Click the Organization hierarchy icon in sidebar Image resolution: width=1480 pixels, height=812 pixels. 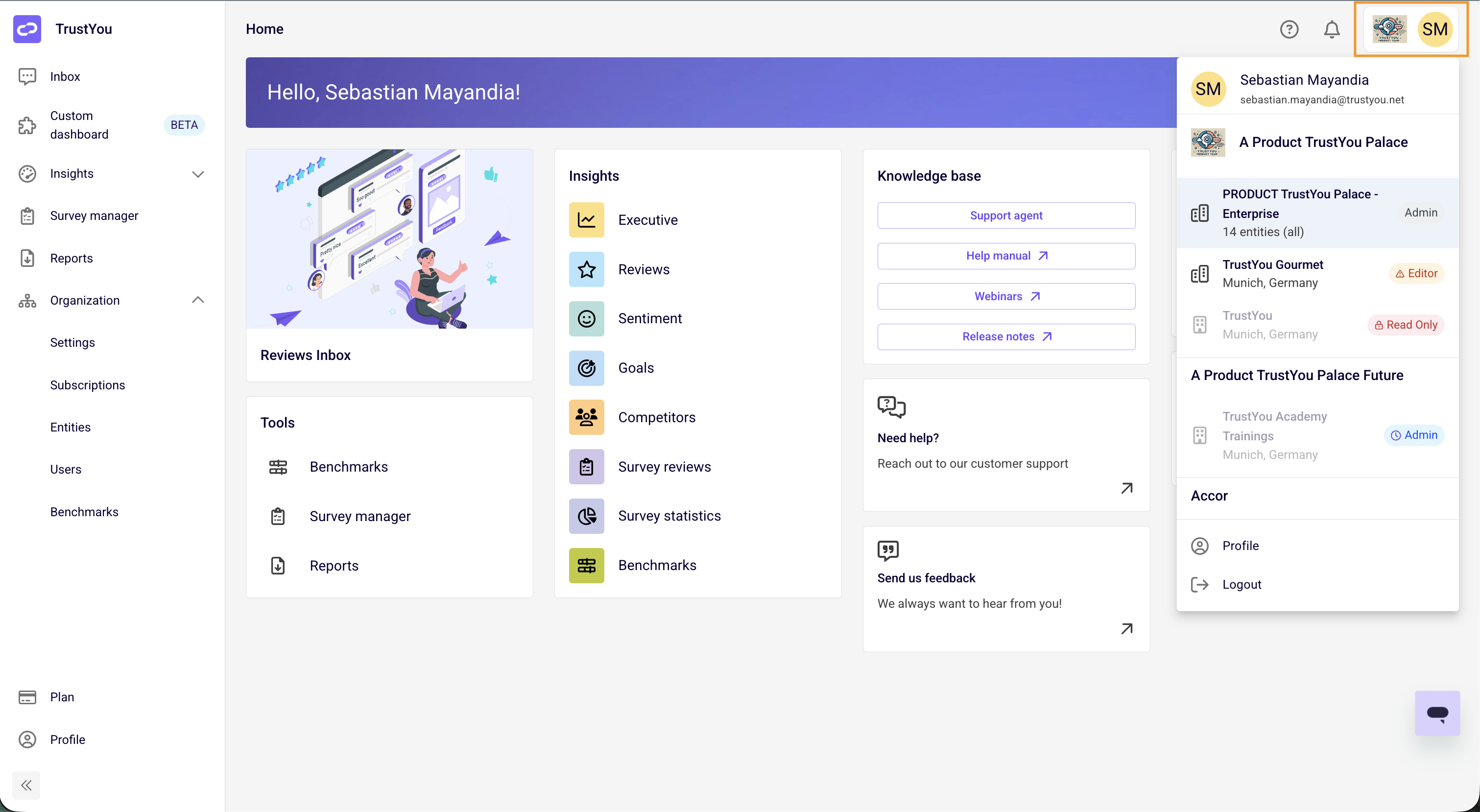[27, 301]
